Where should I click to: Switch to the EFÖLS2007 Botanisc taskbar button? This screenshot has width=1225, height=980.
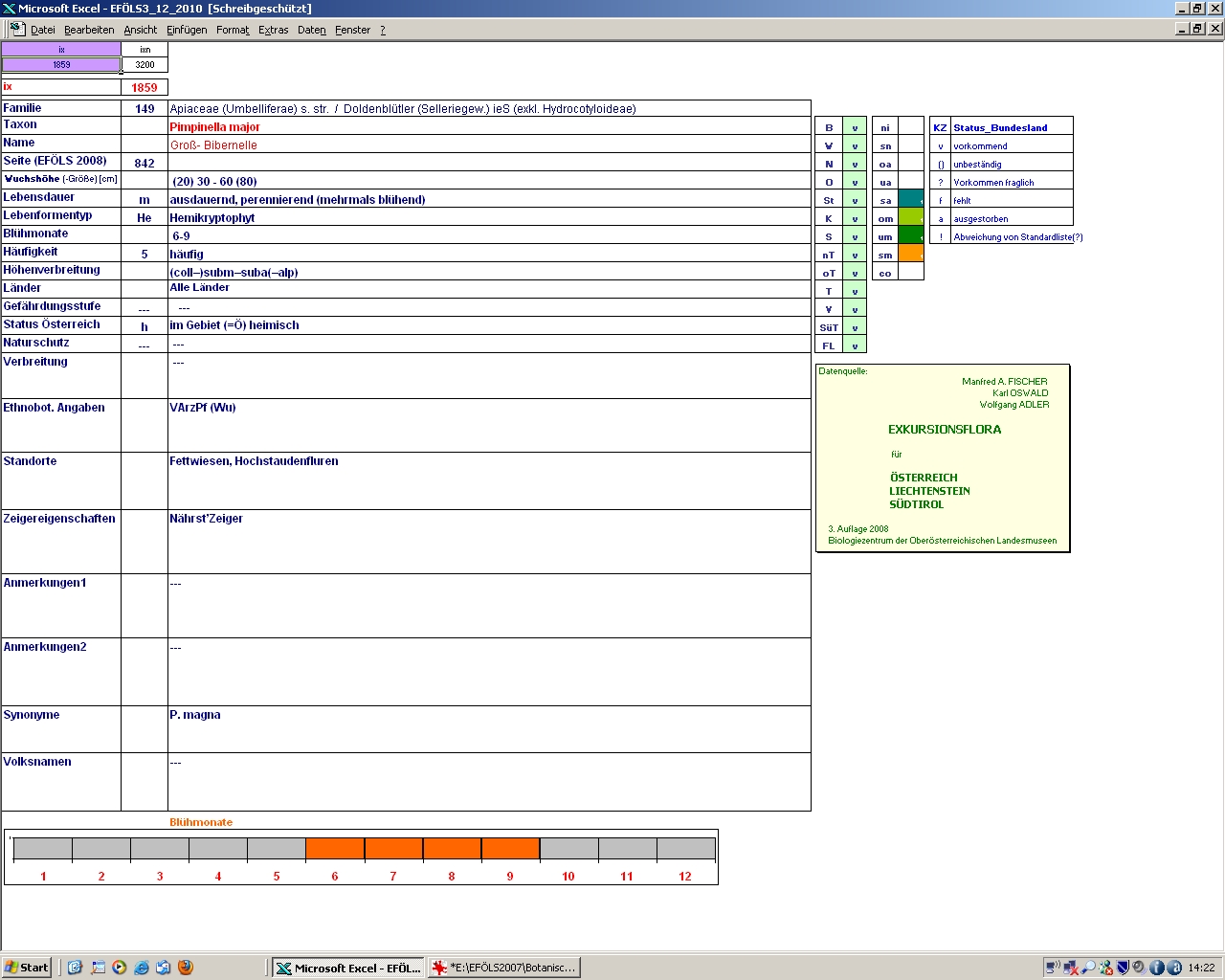coord(504,968)
